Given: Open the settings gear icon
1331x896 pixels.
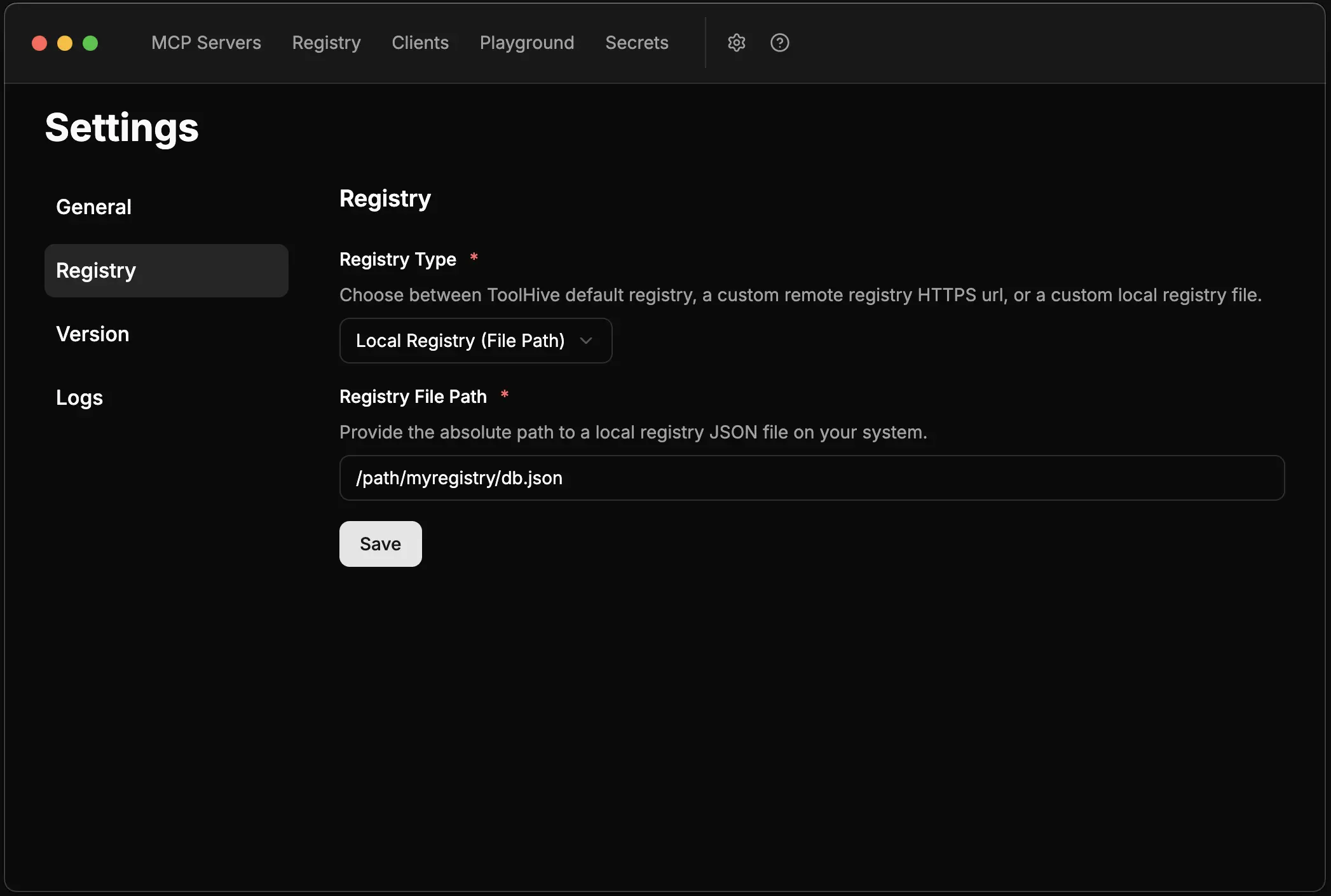Looking at the screenshot, I should coord(736,43).
